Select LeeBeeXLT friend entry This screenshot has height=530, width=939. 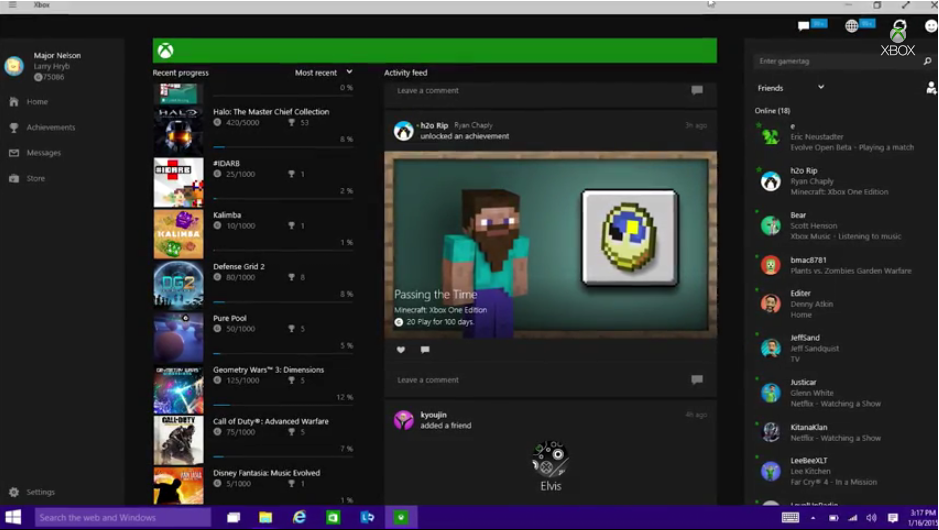point(838,471)
